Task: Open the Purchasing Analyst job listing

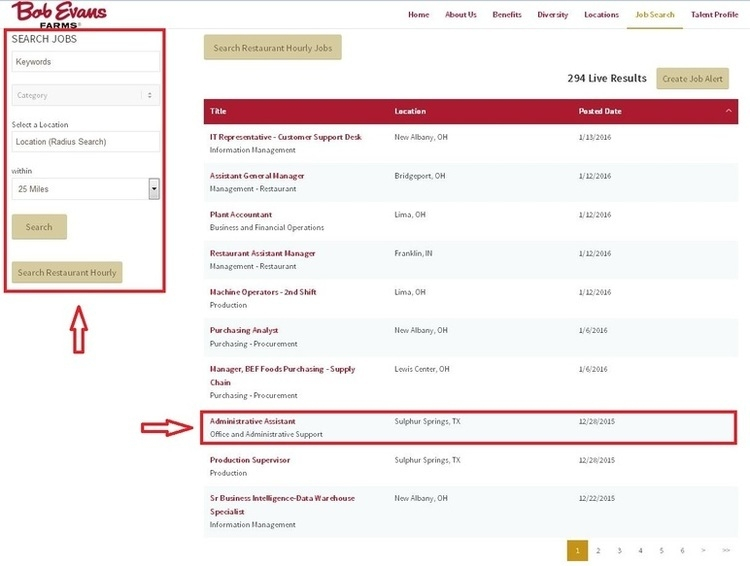Action: tap(244, 330)
